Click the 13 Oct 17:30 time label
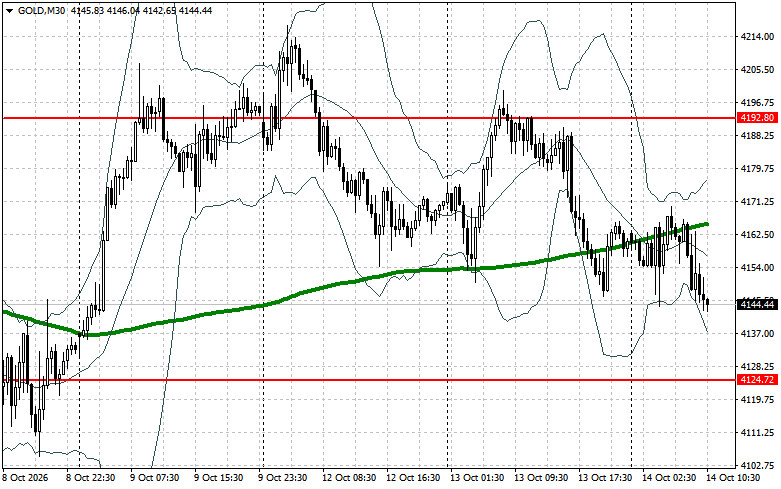781x489 pixels. coord(605,478)
